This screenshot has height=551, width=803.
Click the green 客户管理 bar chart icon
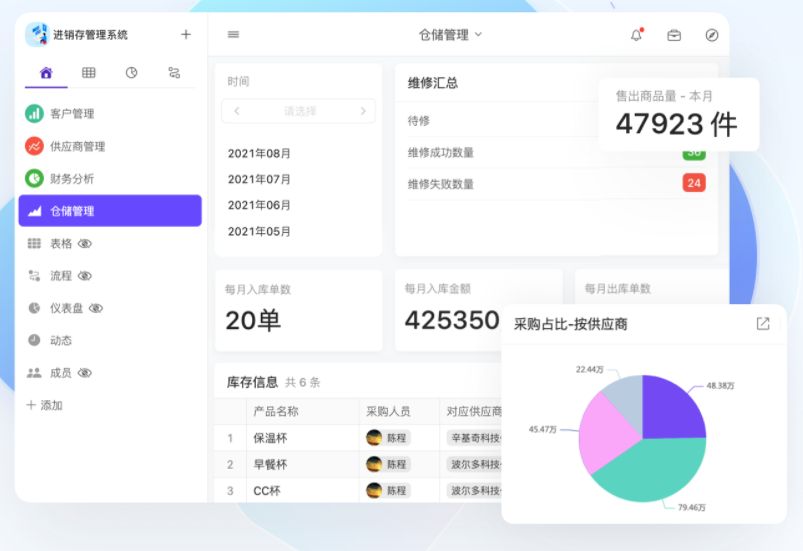(34, 113)
